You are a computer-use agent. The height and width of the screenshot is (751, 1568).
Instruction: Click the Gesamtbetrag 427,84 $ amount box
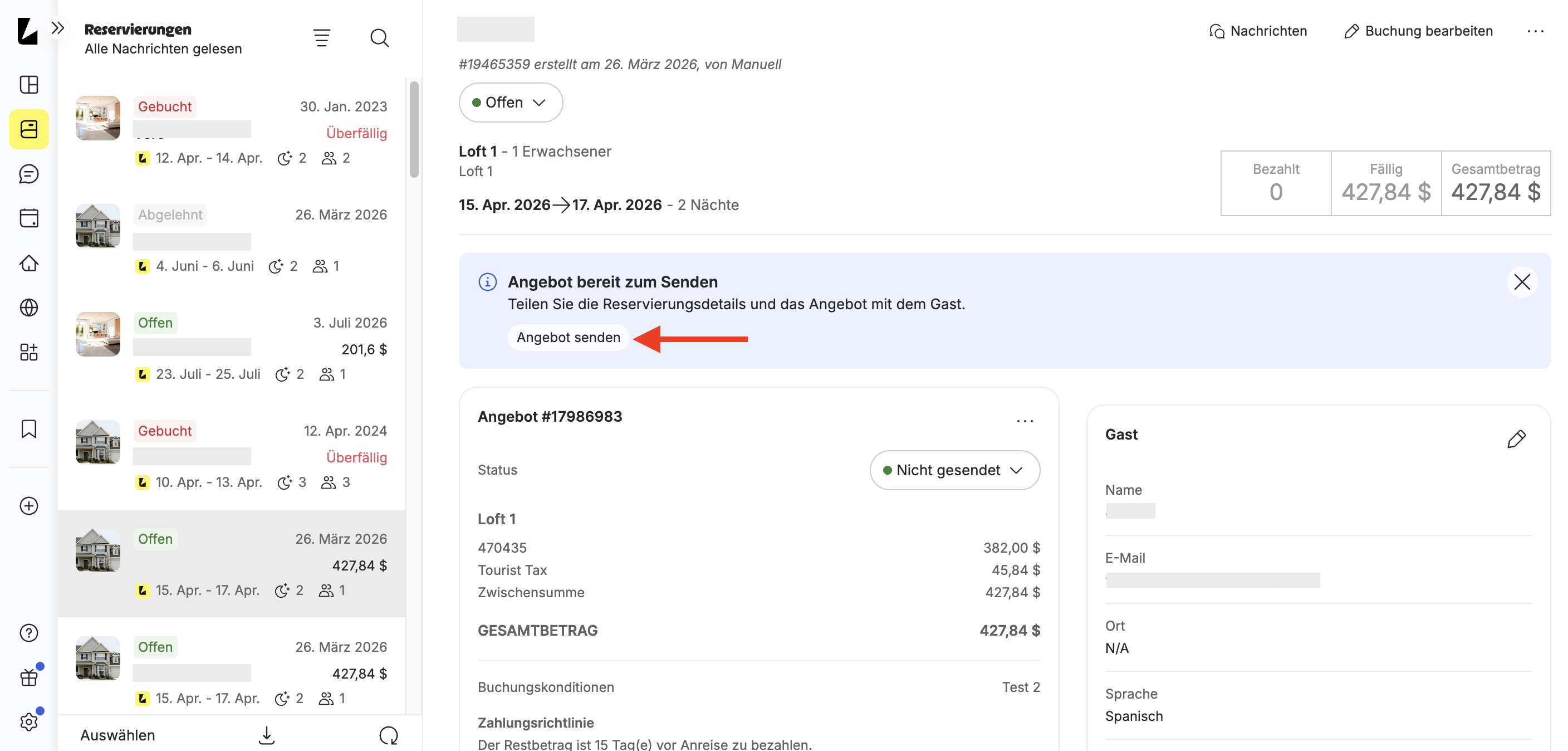[1496, 183]
